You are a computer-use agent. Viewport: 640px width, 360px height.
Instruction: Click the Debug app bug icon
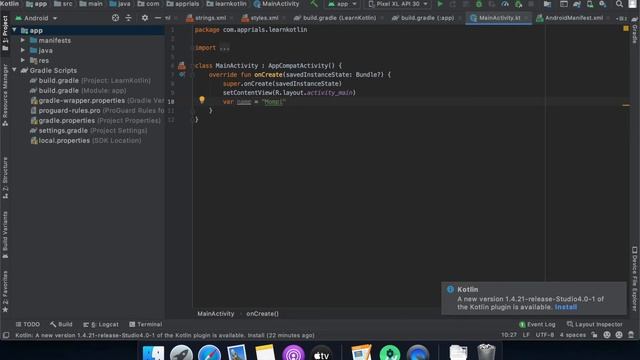coord(479,4)
